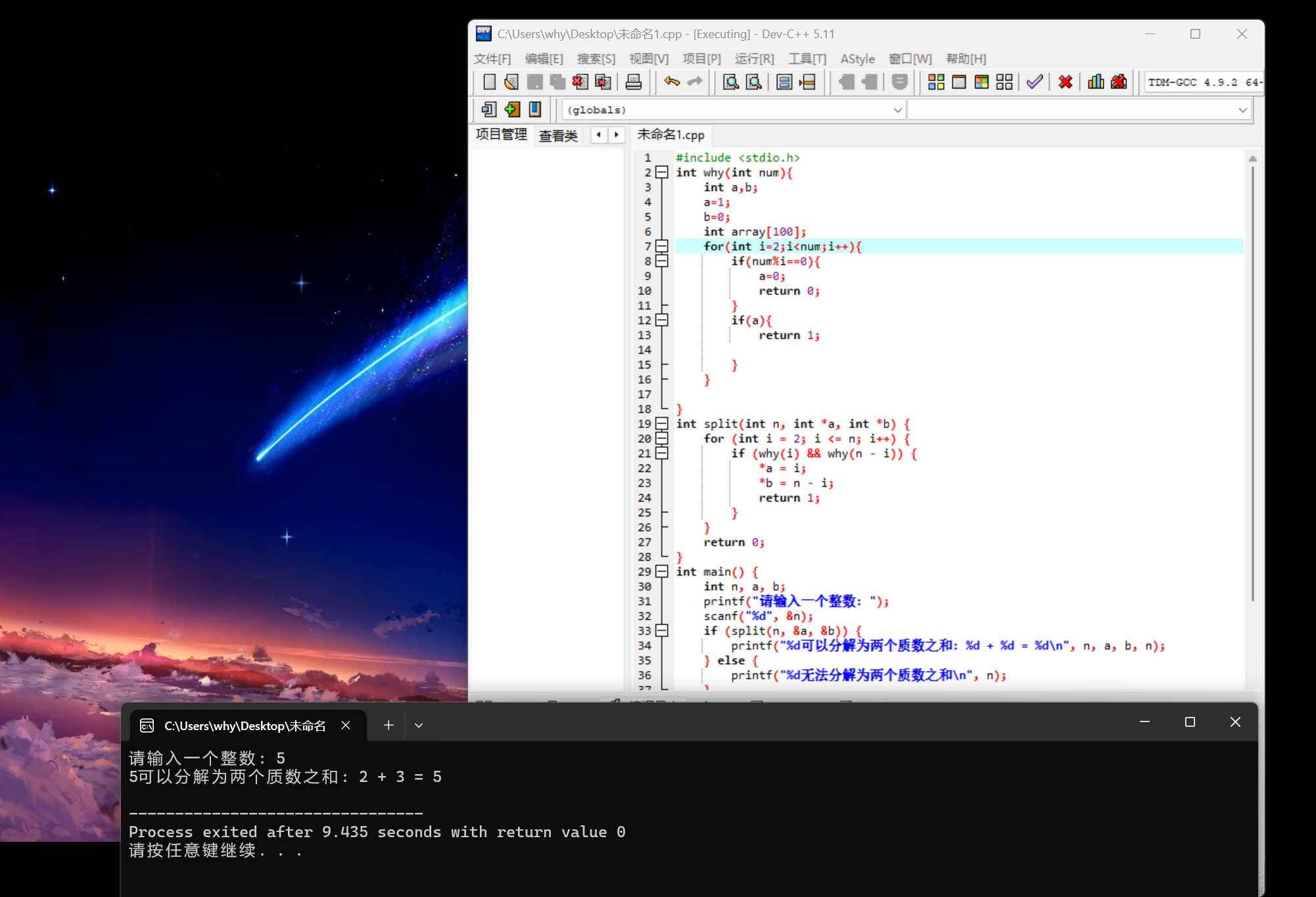Click the Print toolbar icon

click(633, 82)
